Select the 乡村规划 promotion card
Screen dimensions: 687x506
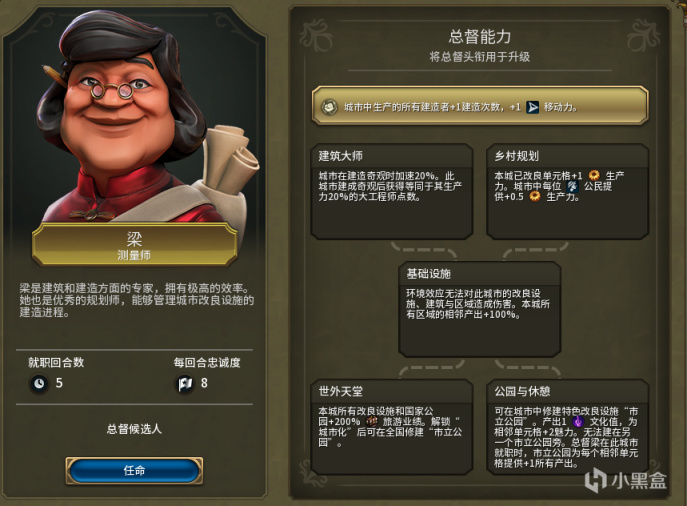pyautogui.click(x=567, y=191)
